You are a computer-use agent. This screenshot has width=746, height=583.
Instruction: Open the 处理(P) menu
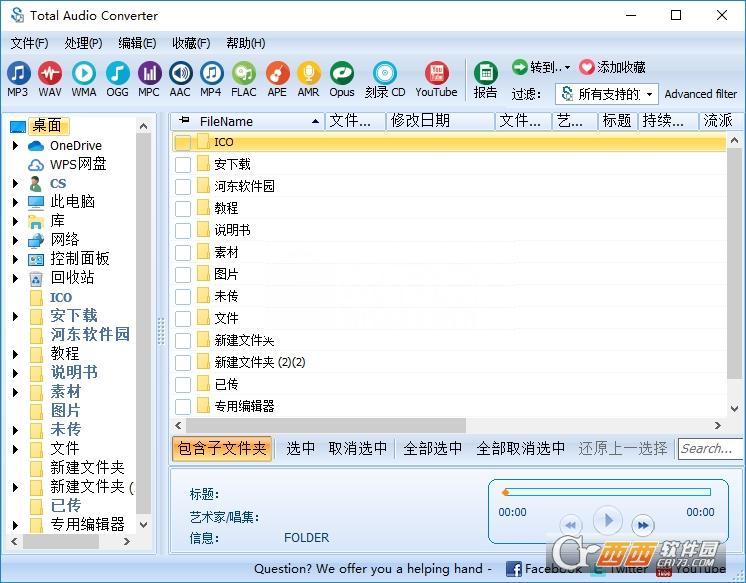coord(83,43)
